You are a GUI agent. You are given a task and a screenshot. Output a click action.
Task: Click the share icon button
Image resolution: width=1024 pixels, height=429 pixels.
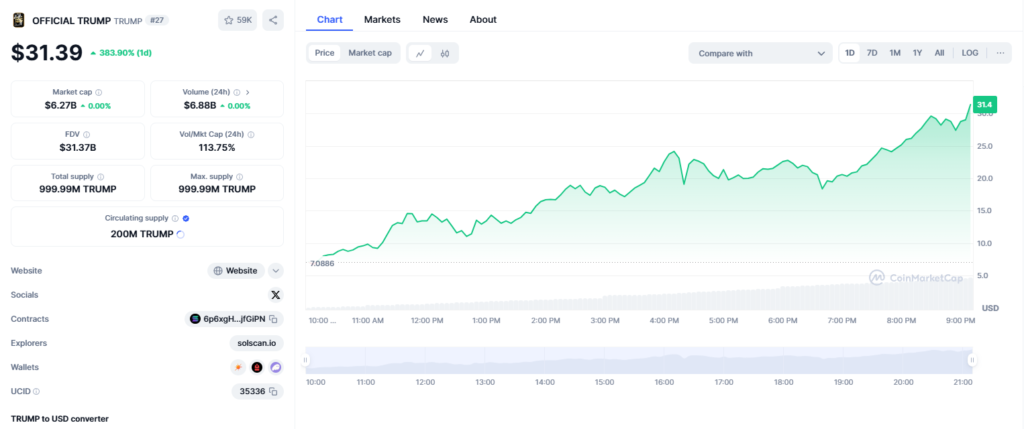pyautogui.click(x=273, y=20)
